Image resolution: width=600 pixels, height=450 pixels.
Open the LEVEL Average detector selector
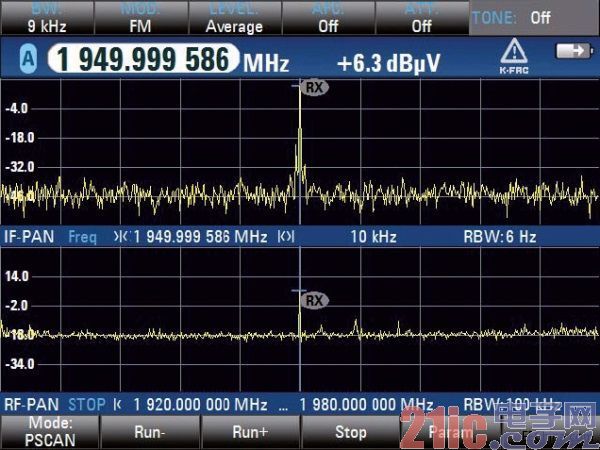[234, 19]
